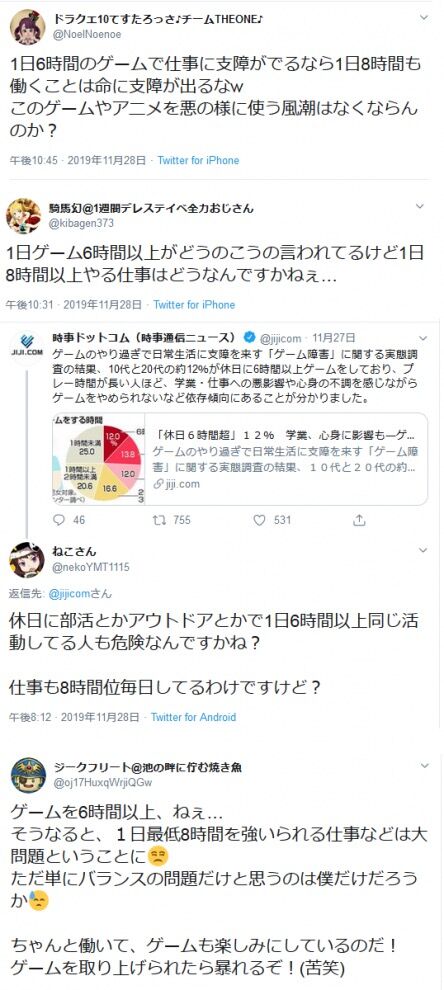Click the @jijicom reply-to mention link
The width and height of the screenshot is (444, 990).
[71, 593]
